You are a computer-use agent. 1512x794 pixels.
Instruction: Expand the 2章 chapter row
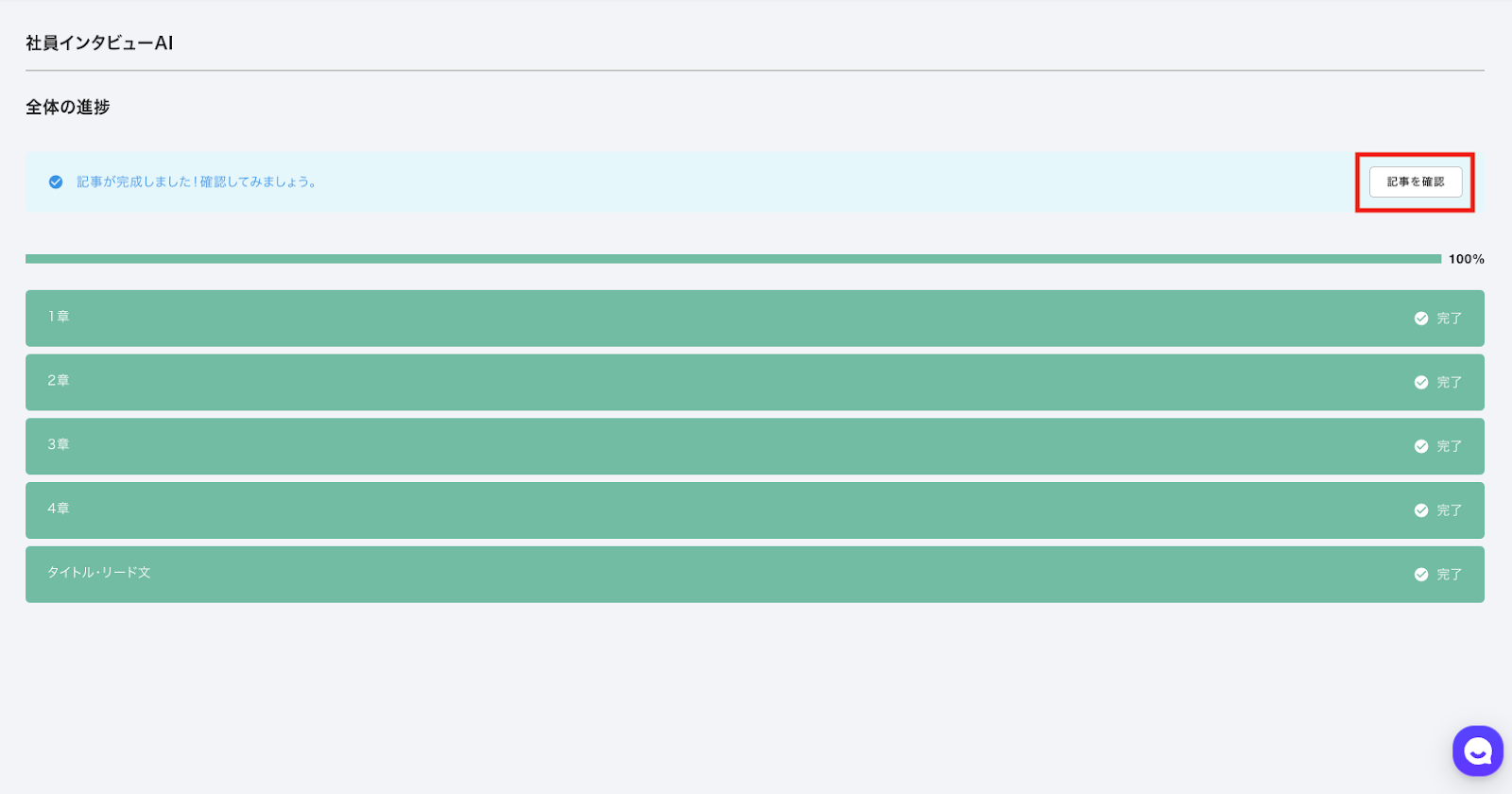coord(59,381)
